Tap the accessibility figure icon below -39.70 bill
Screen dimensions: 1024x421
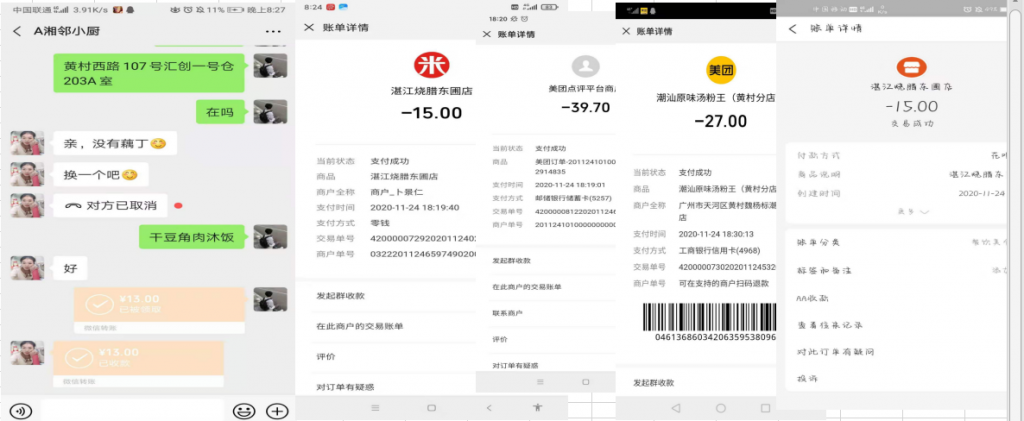(537, 407)
